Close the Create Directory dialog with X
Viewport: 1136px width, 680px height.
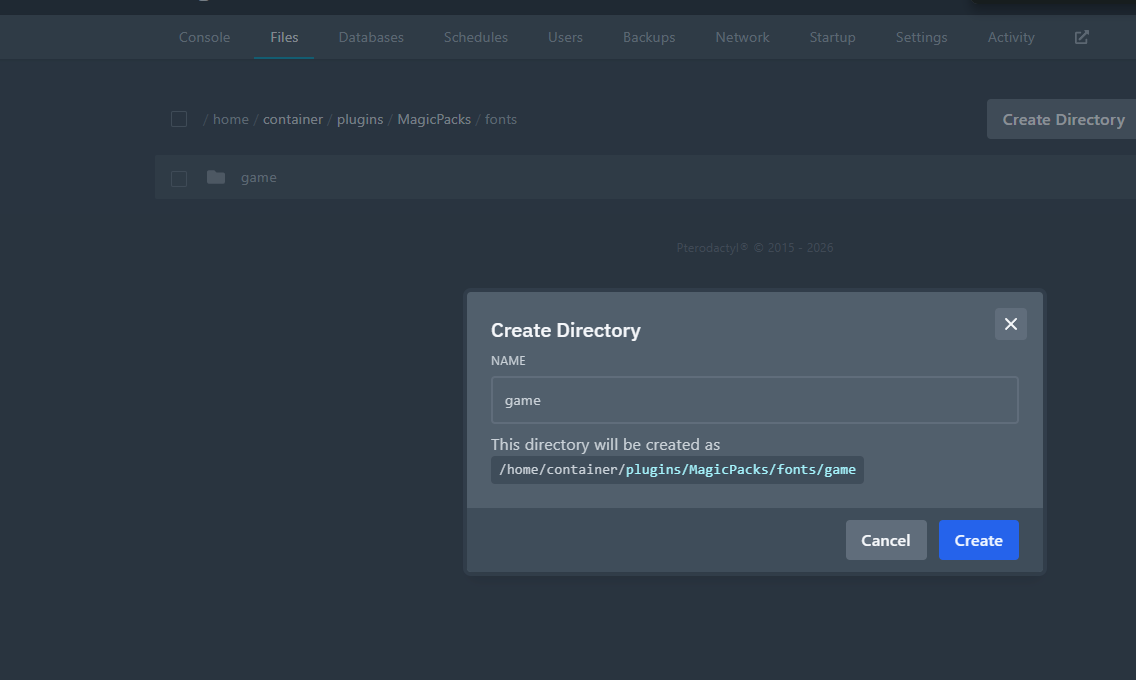pos(1011,324)
